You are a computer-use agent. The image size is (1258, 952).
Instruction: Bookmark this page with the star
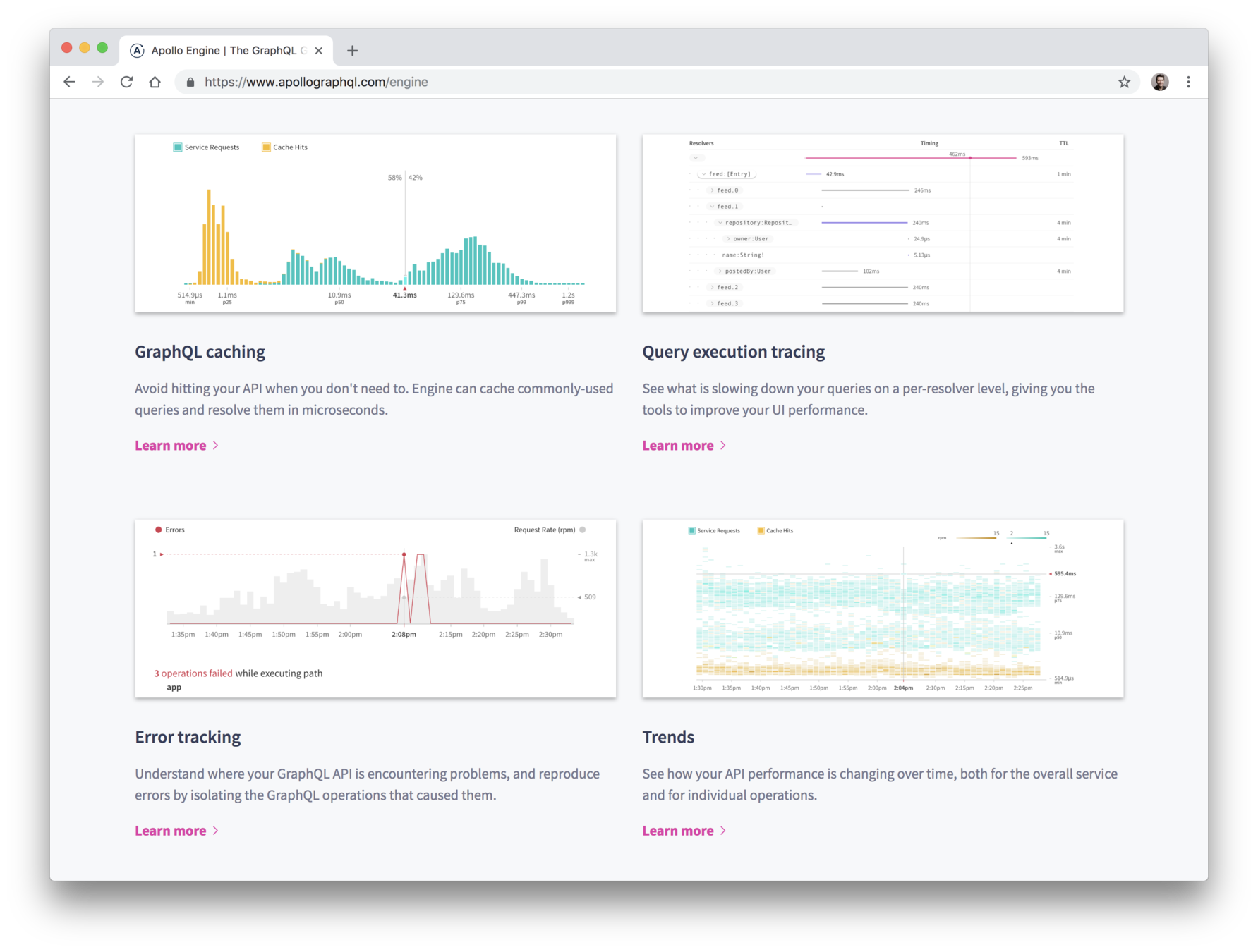point(1124,82)
